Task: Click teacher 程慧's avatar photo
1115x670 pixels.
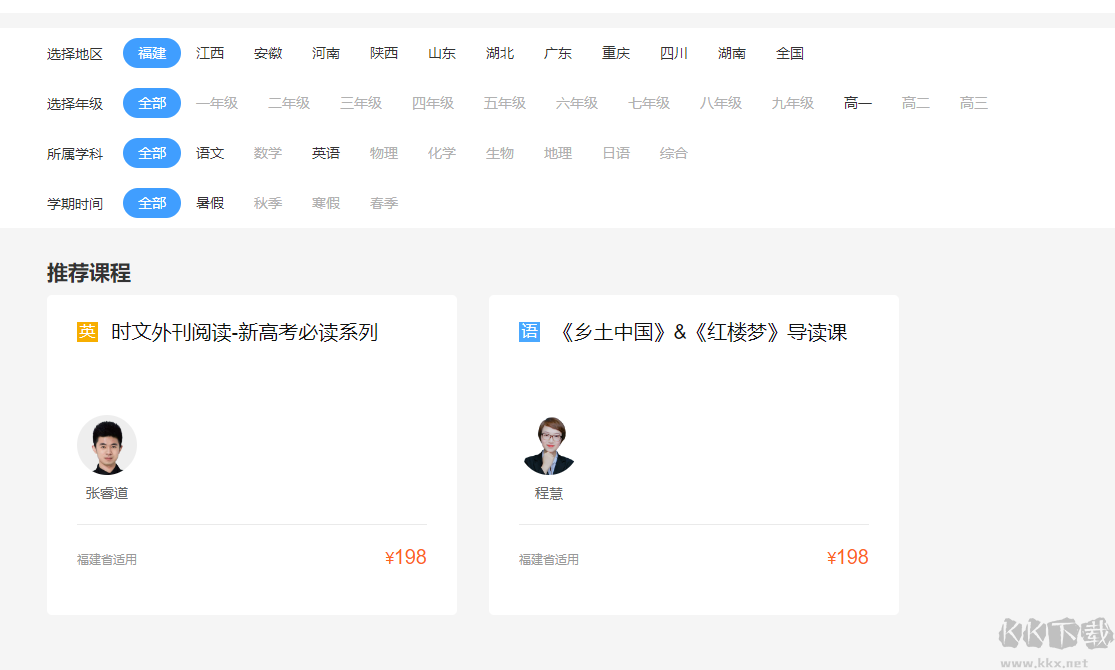Action: click(547, 444)
